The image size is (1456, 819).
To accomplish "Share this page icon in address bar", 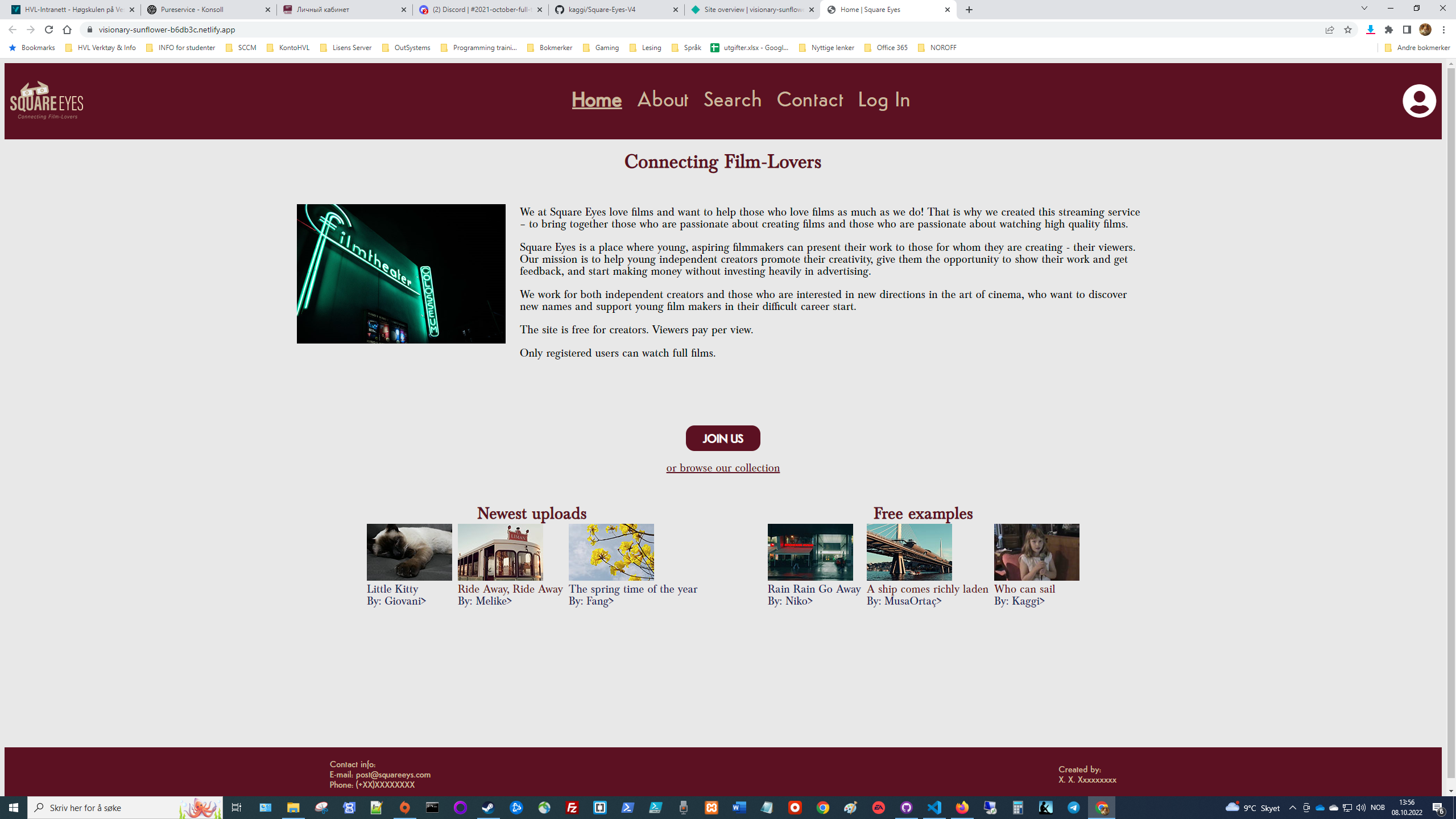I will click(1329, 30).
